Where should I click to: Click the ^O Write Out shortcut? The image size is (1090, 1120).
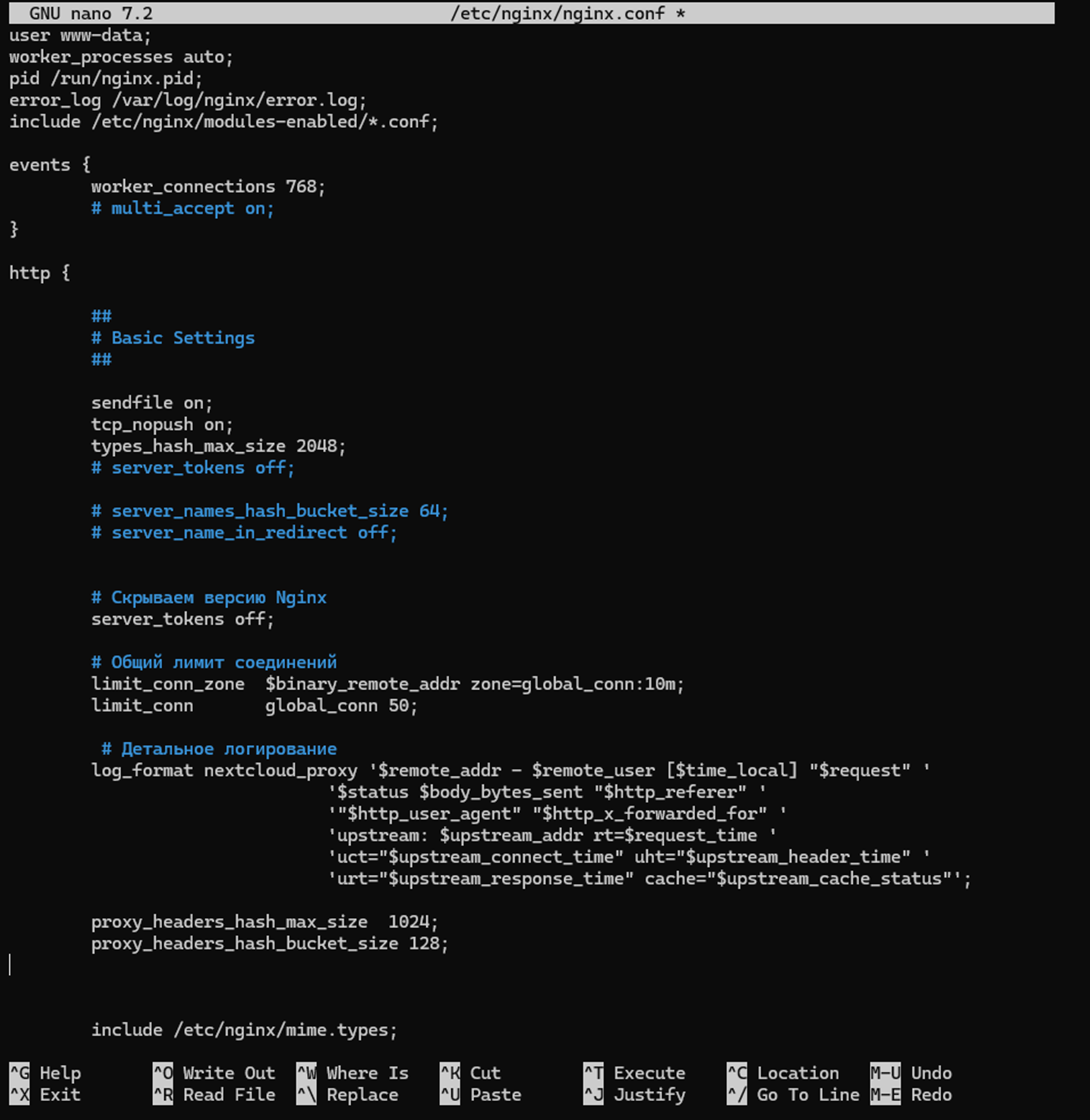[x=214, y=1072]
